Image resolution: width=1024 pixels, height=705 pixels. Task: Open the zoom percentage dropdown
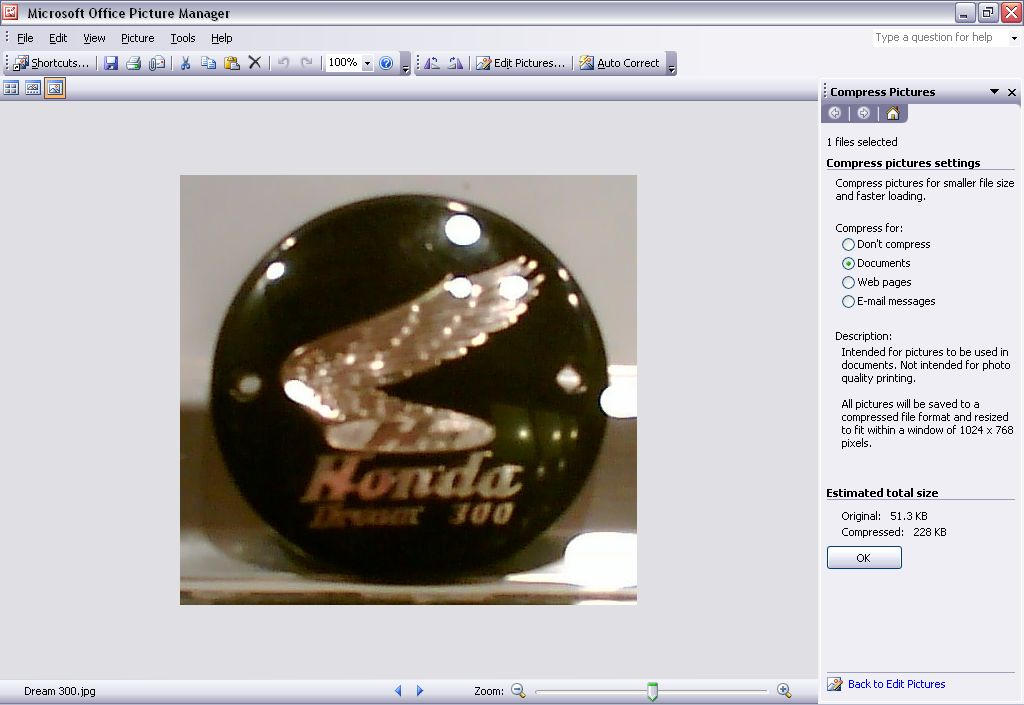click(367, 63)
